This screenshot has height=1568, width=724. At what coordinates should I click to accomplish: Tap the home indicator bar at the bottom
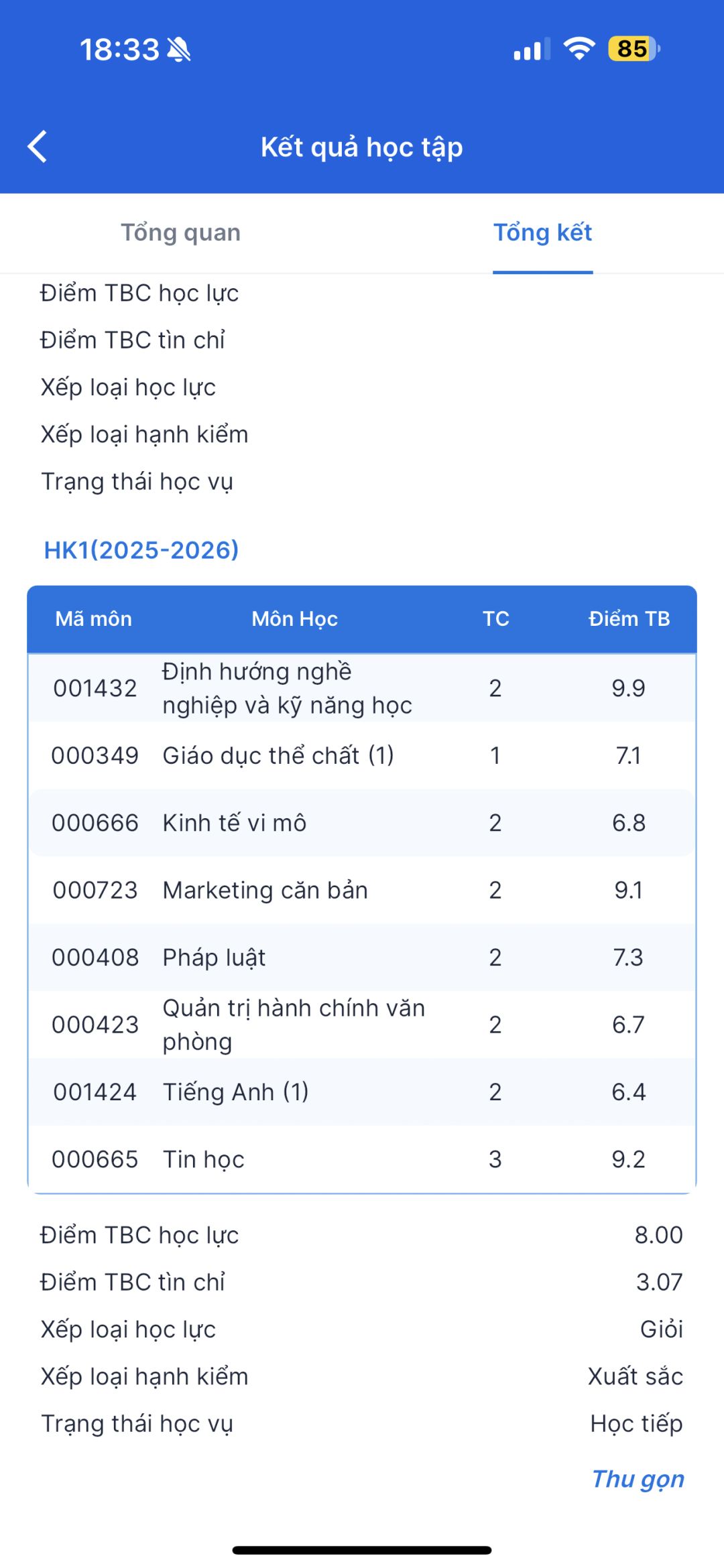coord(362,1550)
